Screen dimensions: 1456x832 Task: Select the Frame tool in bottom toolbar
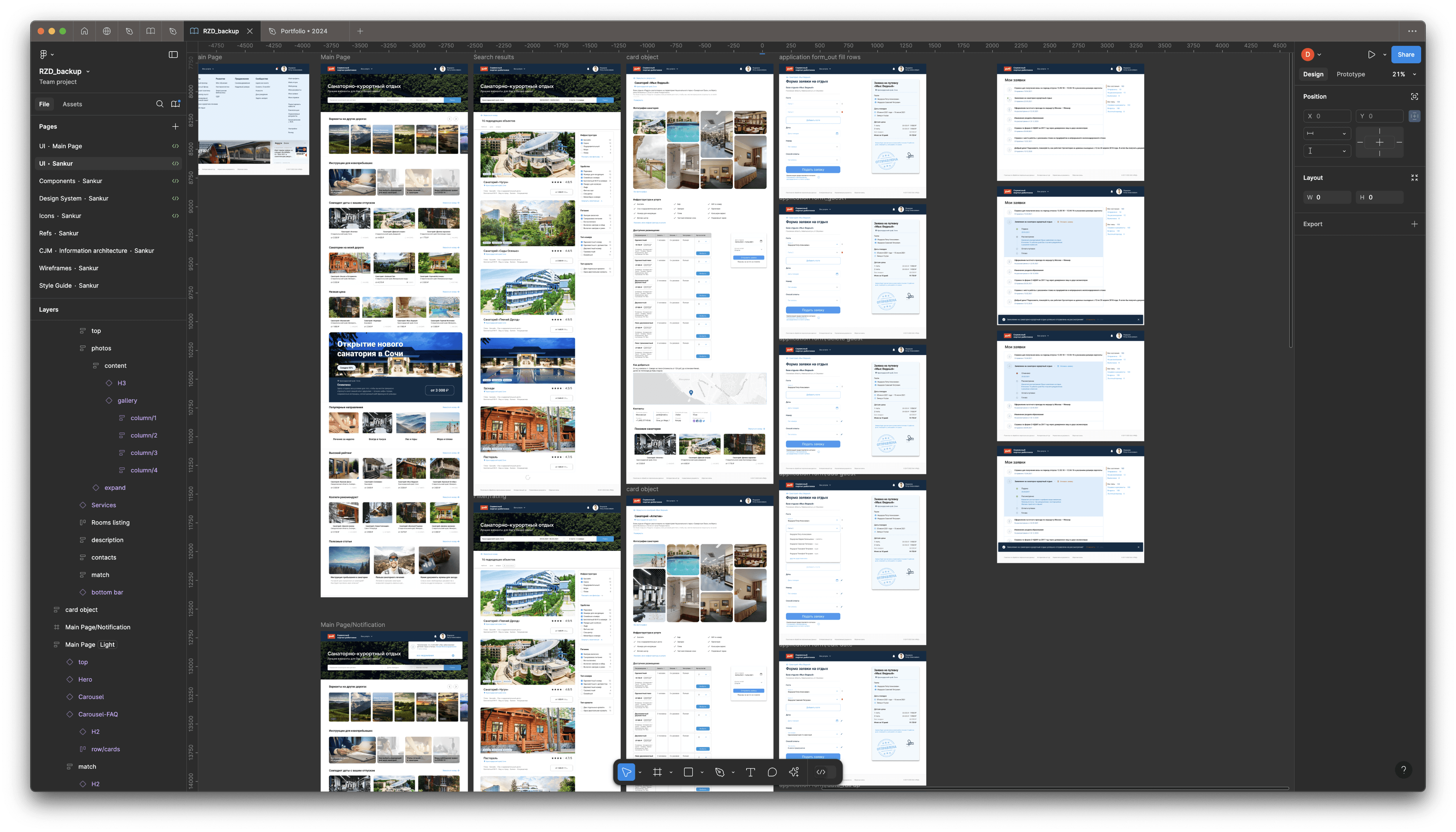point(657,772)
